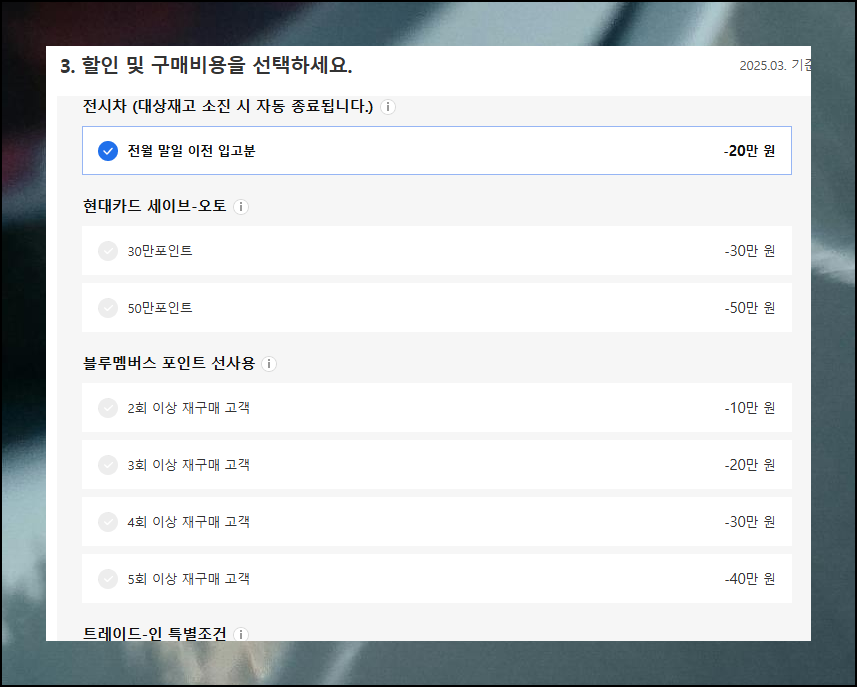Select the 30만포인트 checkbox

tap(108, 251)
